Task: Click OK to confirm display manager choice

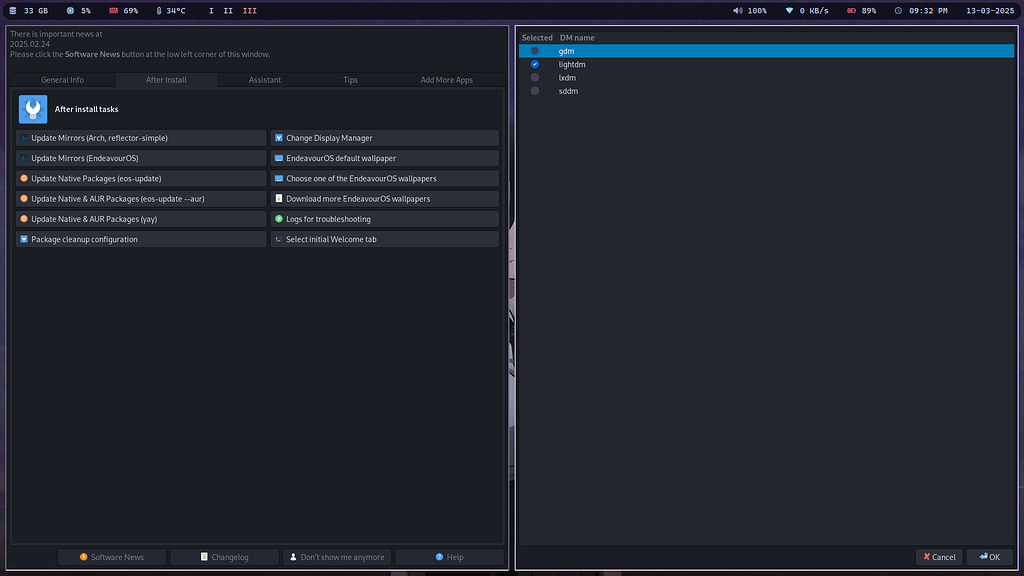Action: (x=989, y=557)
